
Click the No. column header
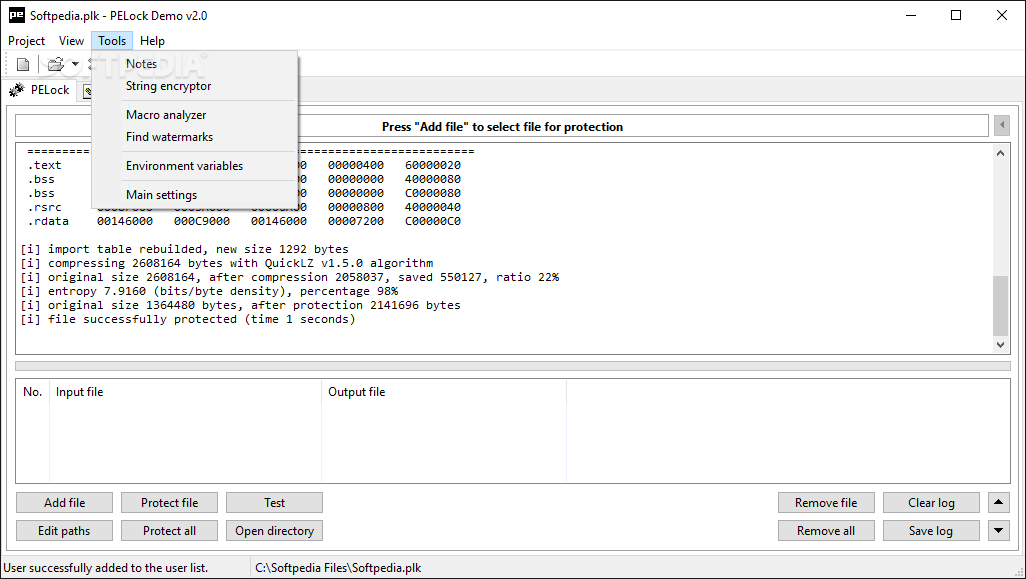33,392
